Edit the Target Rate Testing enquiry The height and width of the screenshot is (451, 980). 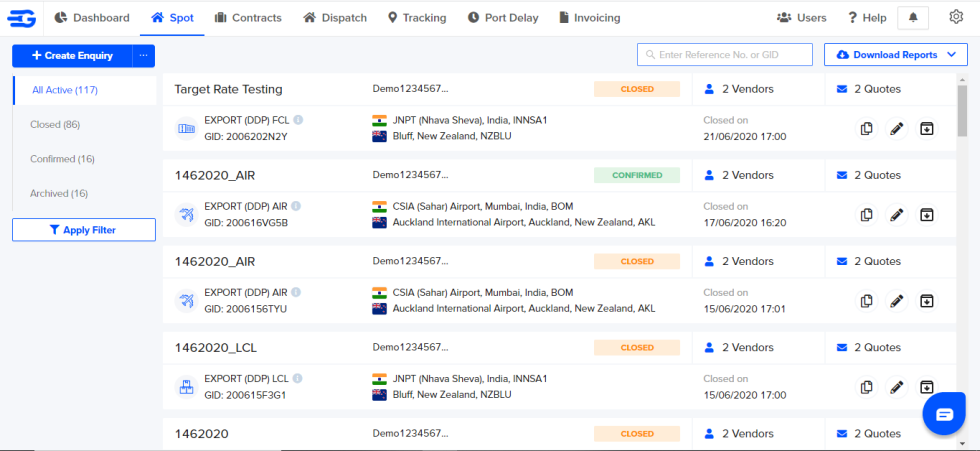coord(897,129)
